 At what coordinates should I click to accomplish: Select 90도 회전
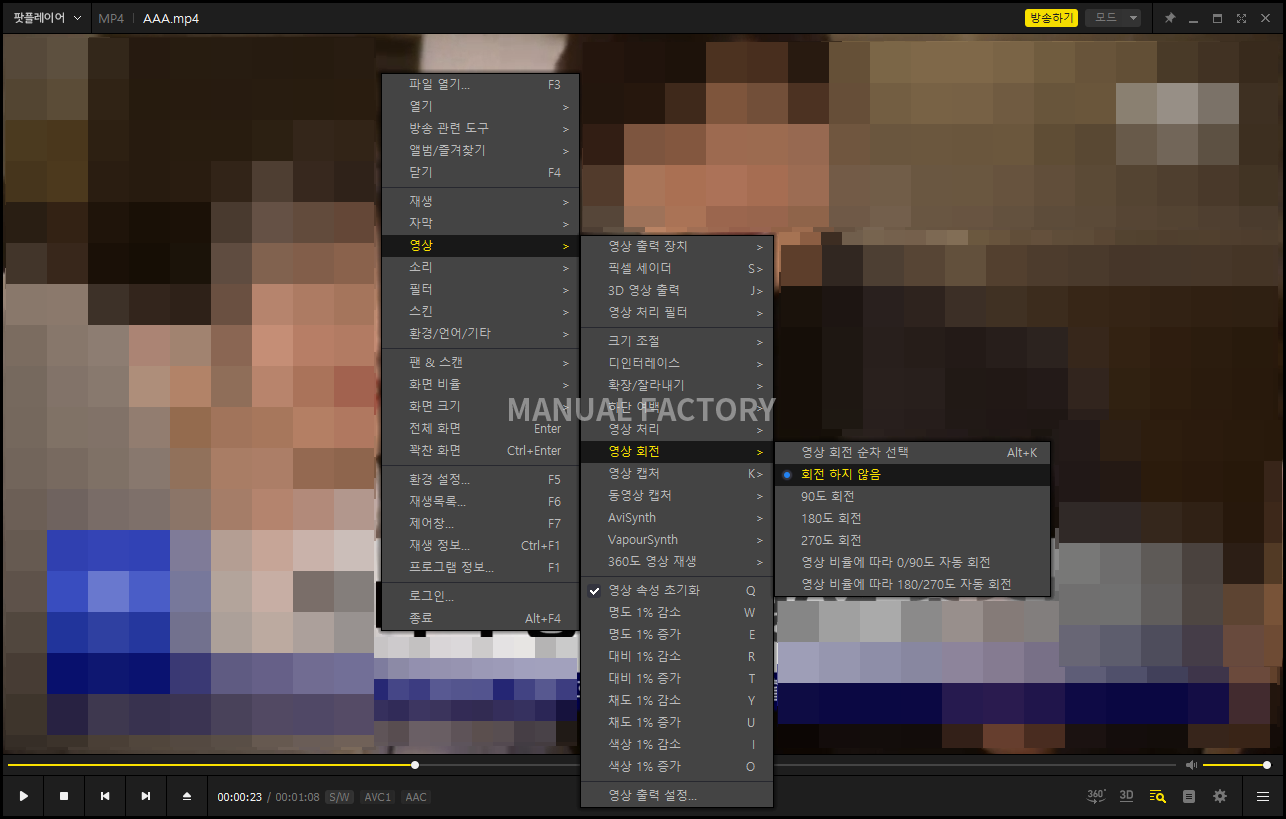point(913,496)
